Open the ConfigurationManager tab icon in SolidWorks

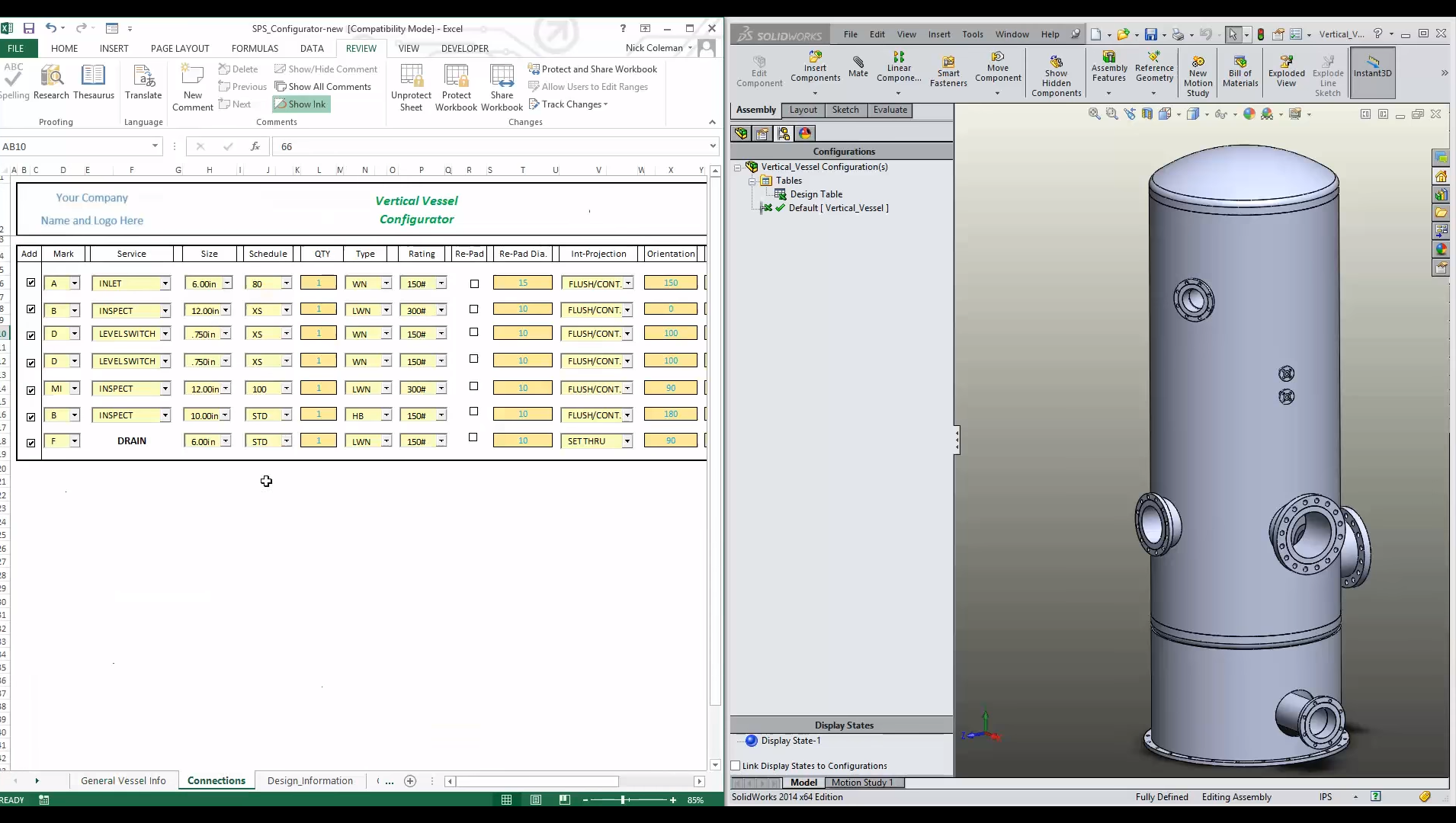(783, 134)
